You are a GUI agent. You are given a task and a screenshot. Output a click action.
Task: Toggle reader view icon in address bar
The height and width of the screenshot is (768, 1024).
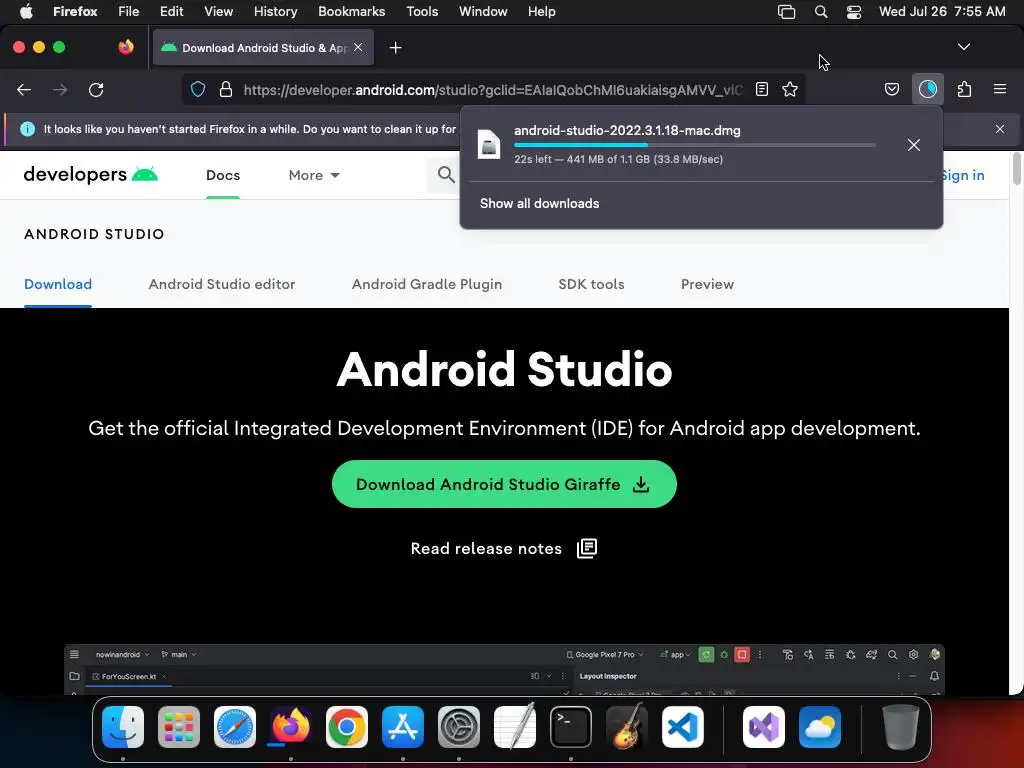[761, 89]
